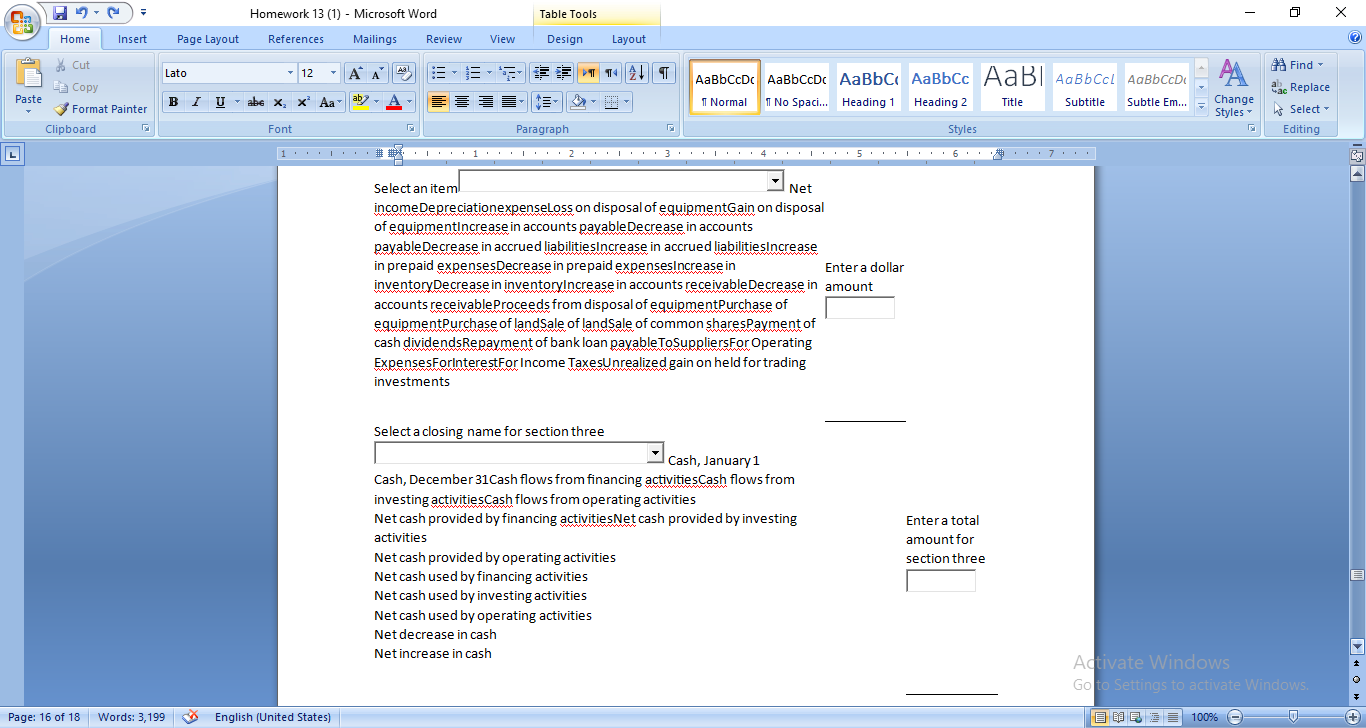Center align the paragraph
The height and width of the screenshot is (728, 1366).
point(461,102)
